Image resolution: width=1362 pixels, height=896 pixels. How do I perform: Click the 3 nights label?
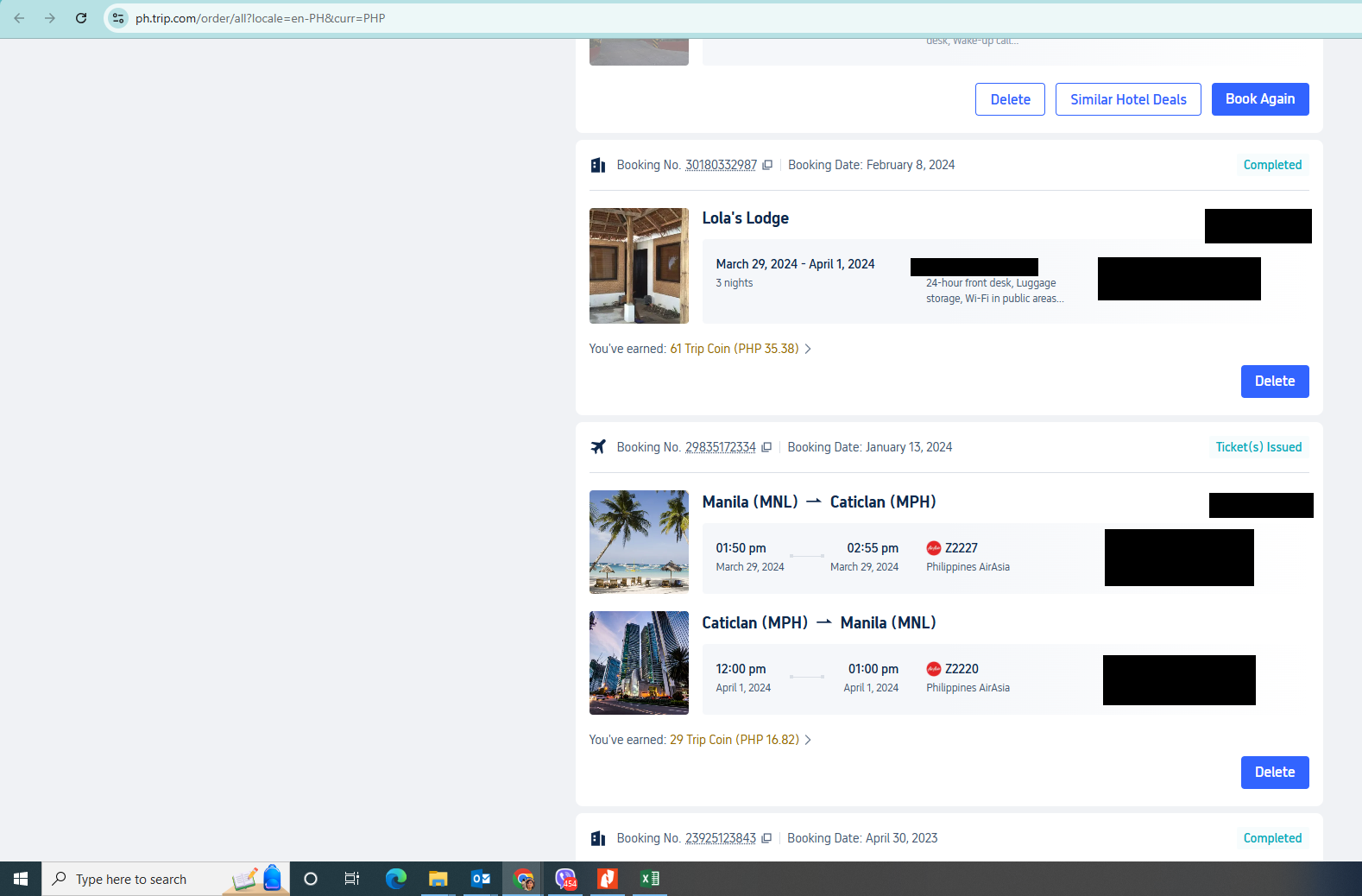pyautogui.click(x=735, y=283)
